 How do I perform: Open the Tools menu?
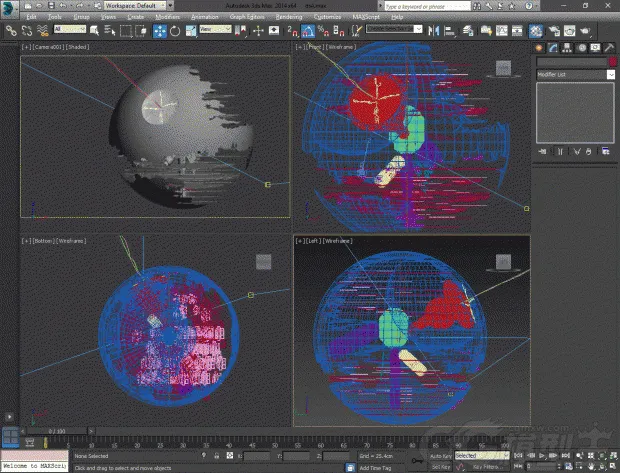55,17
